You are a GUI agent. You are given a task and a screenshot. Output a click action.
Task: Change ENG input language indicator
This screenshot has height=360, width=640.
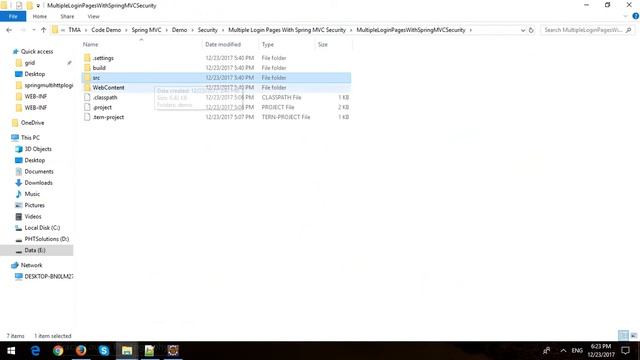click(577, 351)
